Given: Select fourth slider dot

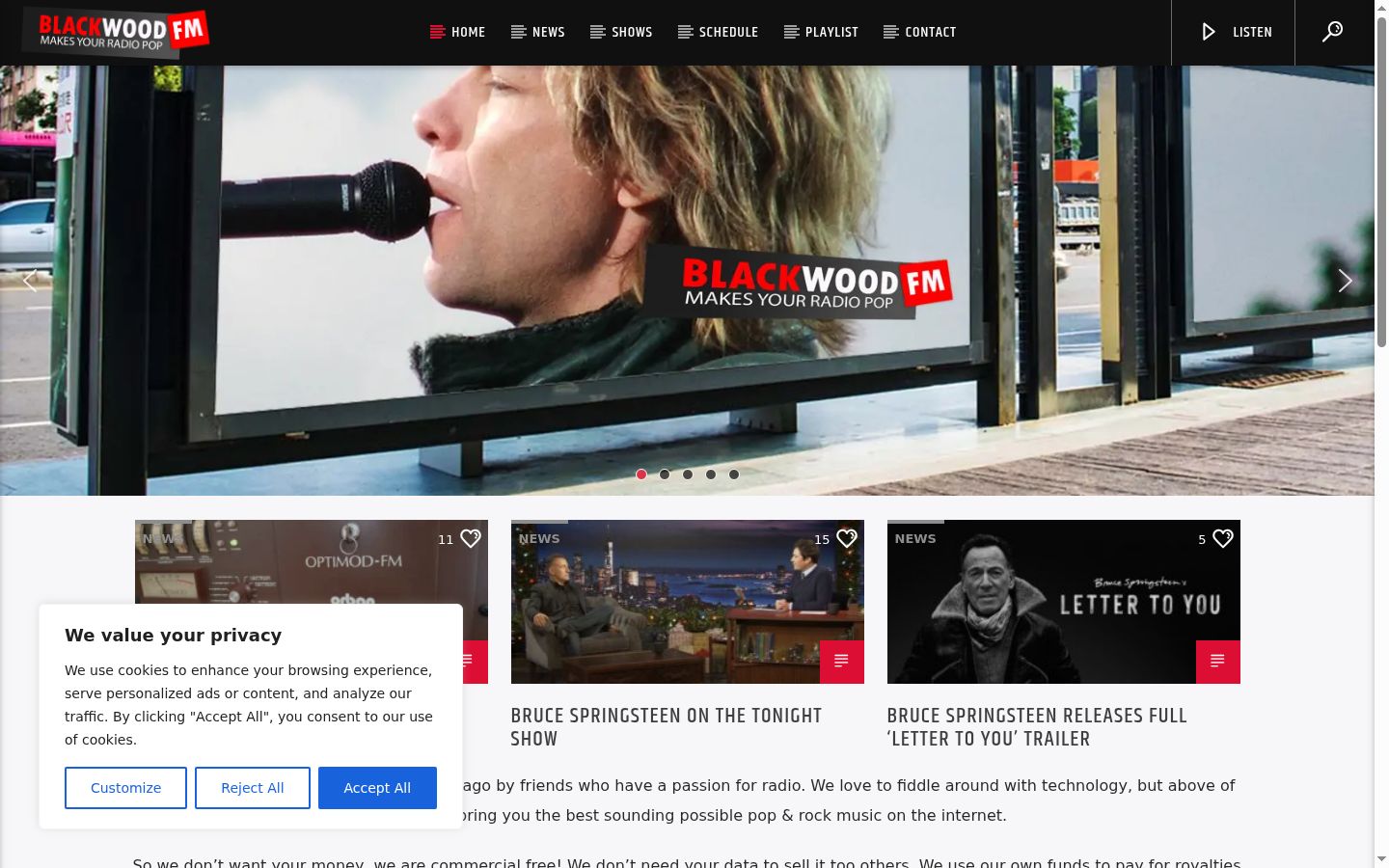Looking at the screenshot, I should (711, 475).
